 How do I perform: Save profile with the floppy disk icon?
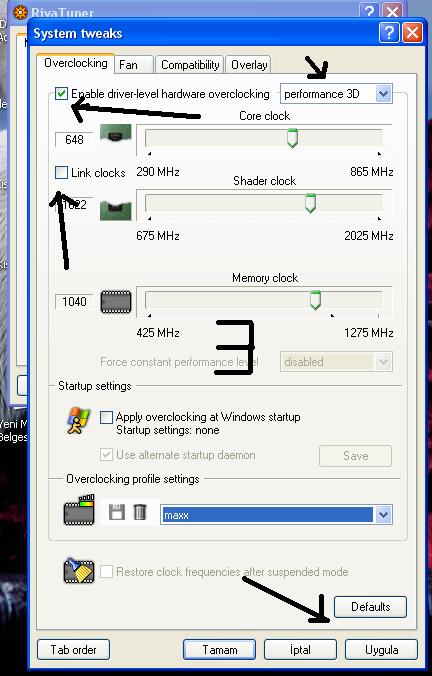[116, 513]
